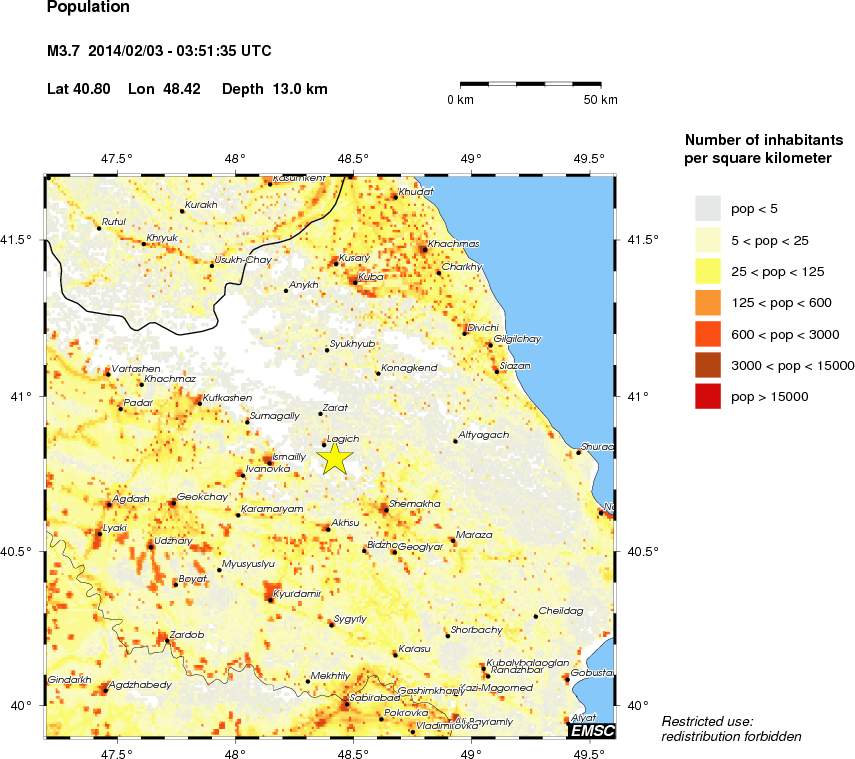Viewport: 855px width, 759px height.
Task: Click the Shemakha city label
Action: 414,504
